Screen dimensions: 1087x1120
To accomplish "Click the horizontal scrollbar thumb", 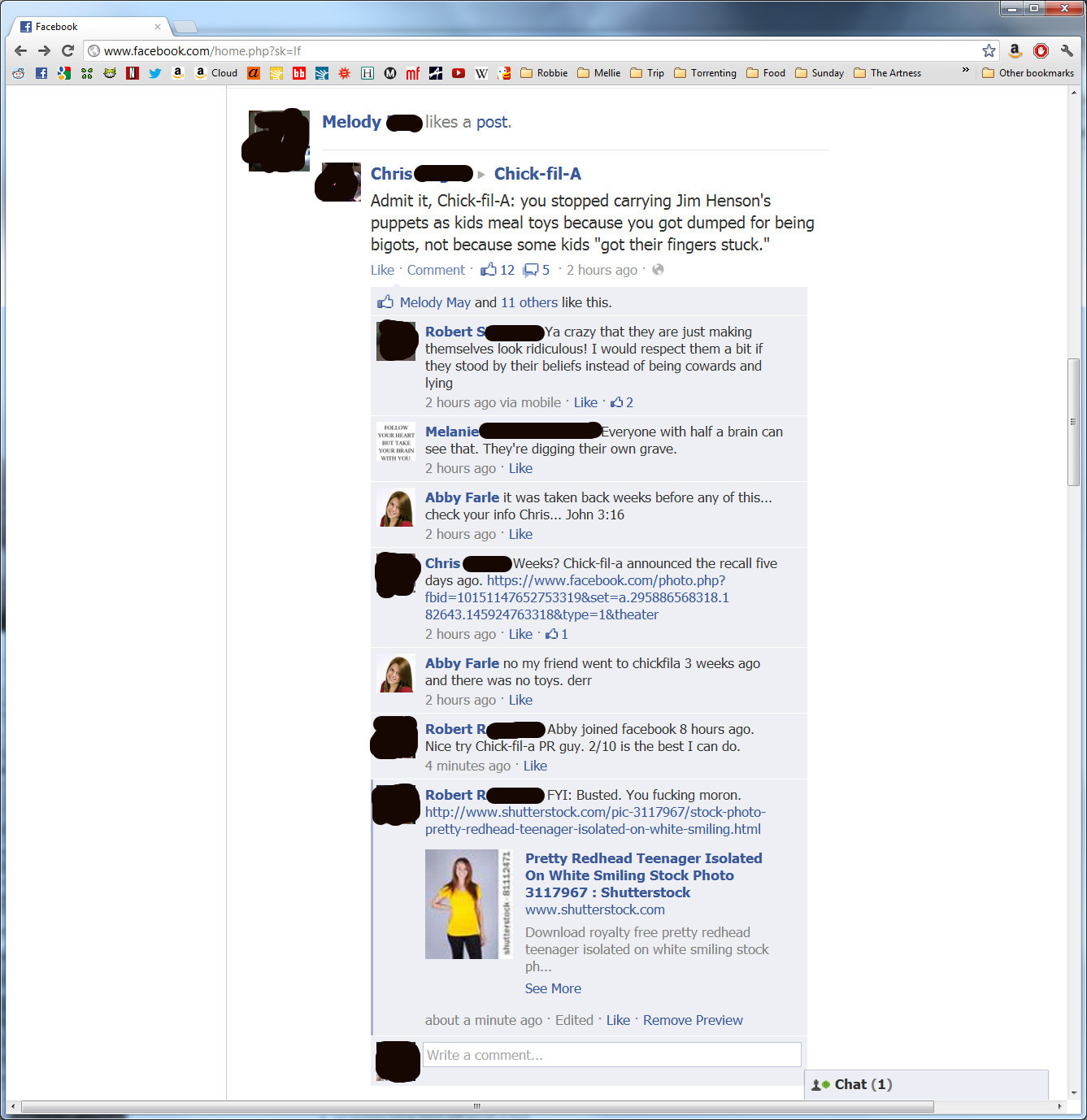I will [477, 1106].
